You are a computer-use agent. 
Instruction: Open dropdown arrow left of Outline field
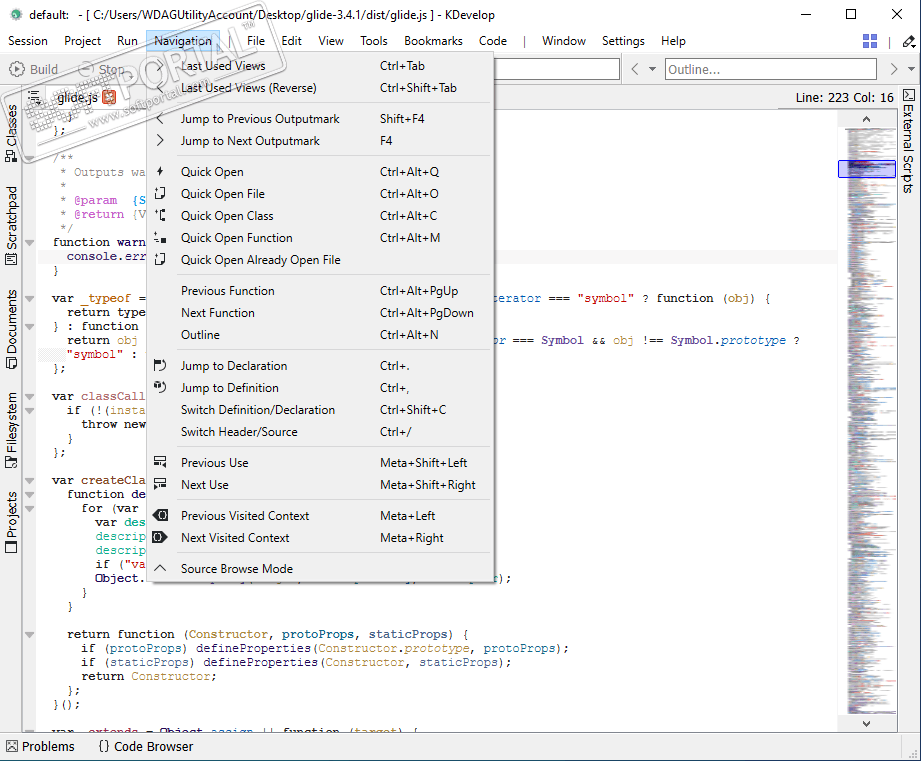[652, 69]
